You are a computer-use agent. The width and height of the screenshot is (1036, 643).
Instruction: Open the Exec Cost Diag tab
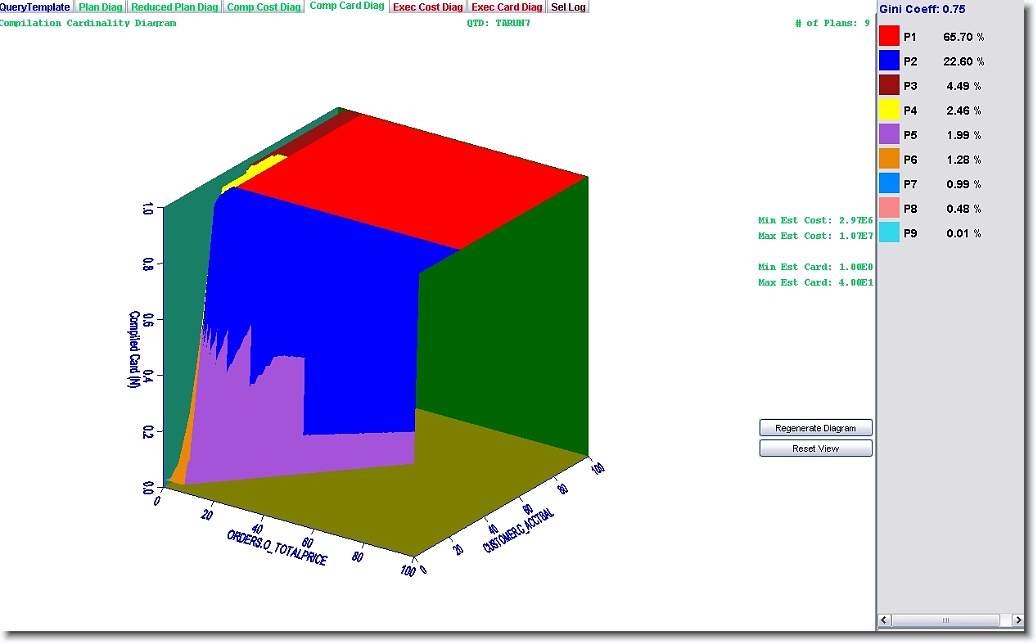click(x=428, y=7)
